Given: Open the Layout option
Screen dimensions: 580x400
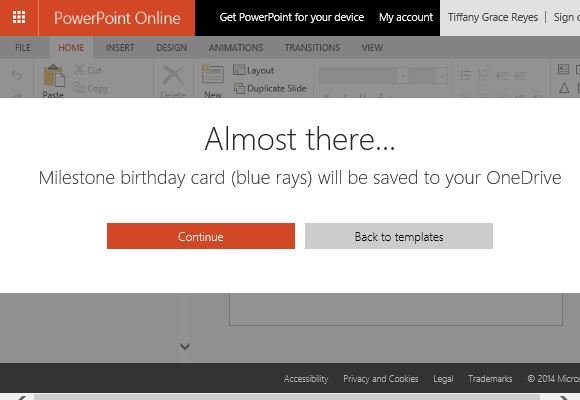Looking at the screenshot, I should (254, 70).
